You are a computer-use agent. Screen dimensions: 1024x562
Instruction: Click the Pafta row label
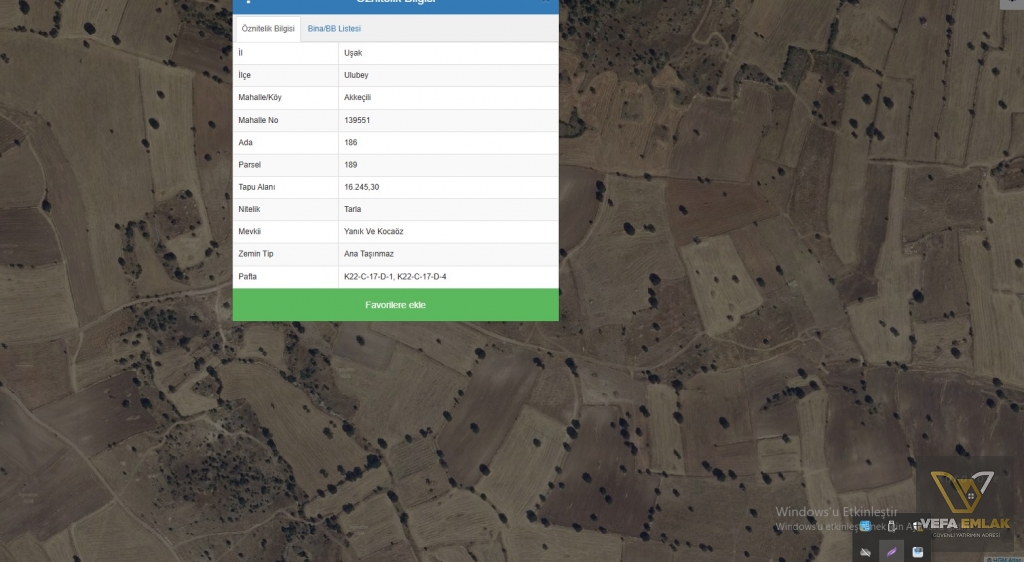[x=248, y=276]
